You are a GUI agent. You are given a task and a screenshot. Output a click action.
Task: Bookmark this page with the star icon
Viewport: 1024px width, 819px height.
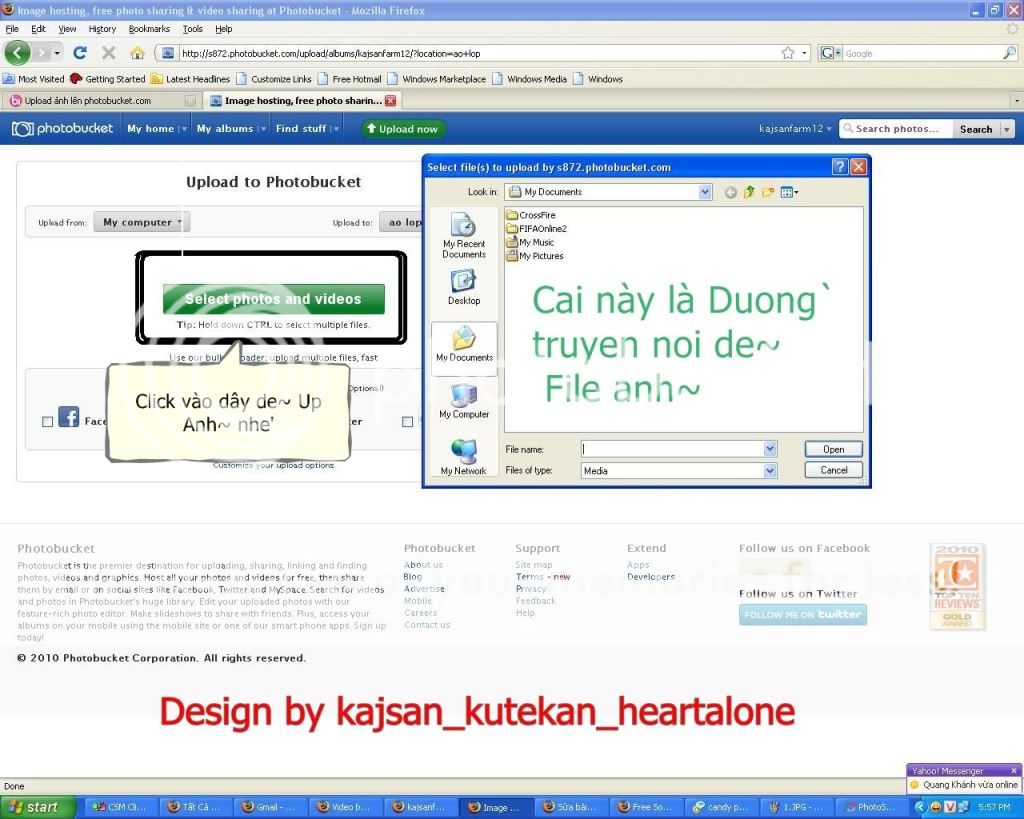click(x=788, y=54)
